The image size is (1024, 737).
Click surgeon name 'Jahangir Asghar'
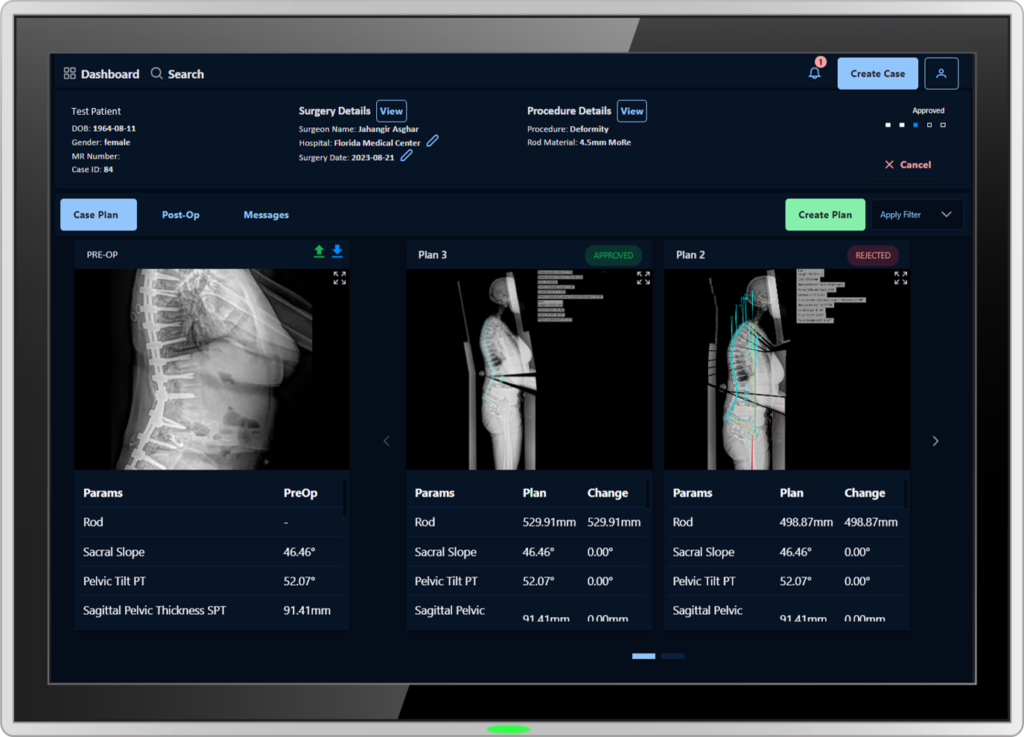(389, 129)
